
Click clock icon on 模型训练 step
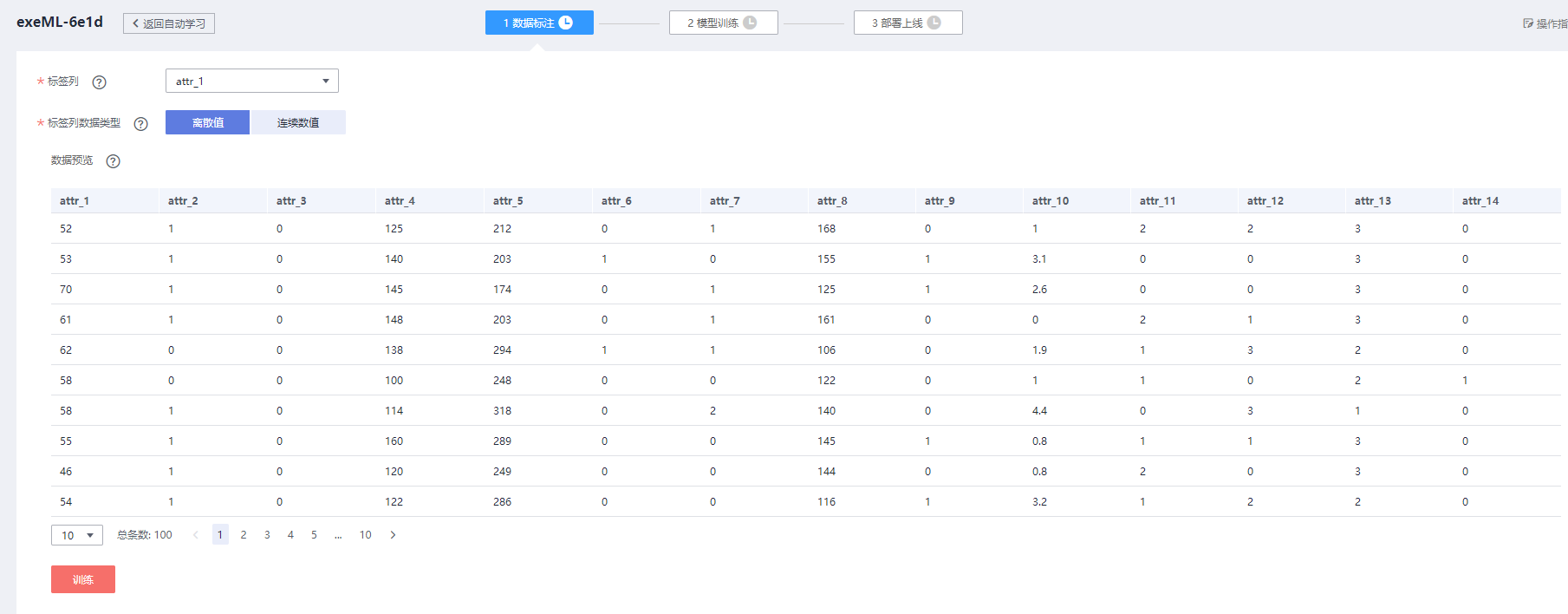click(x=751, y=23)
